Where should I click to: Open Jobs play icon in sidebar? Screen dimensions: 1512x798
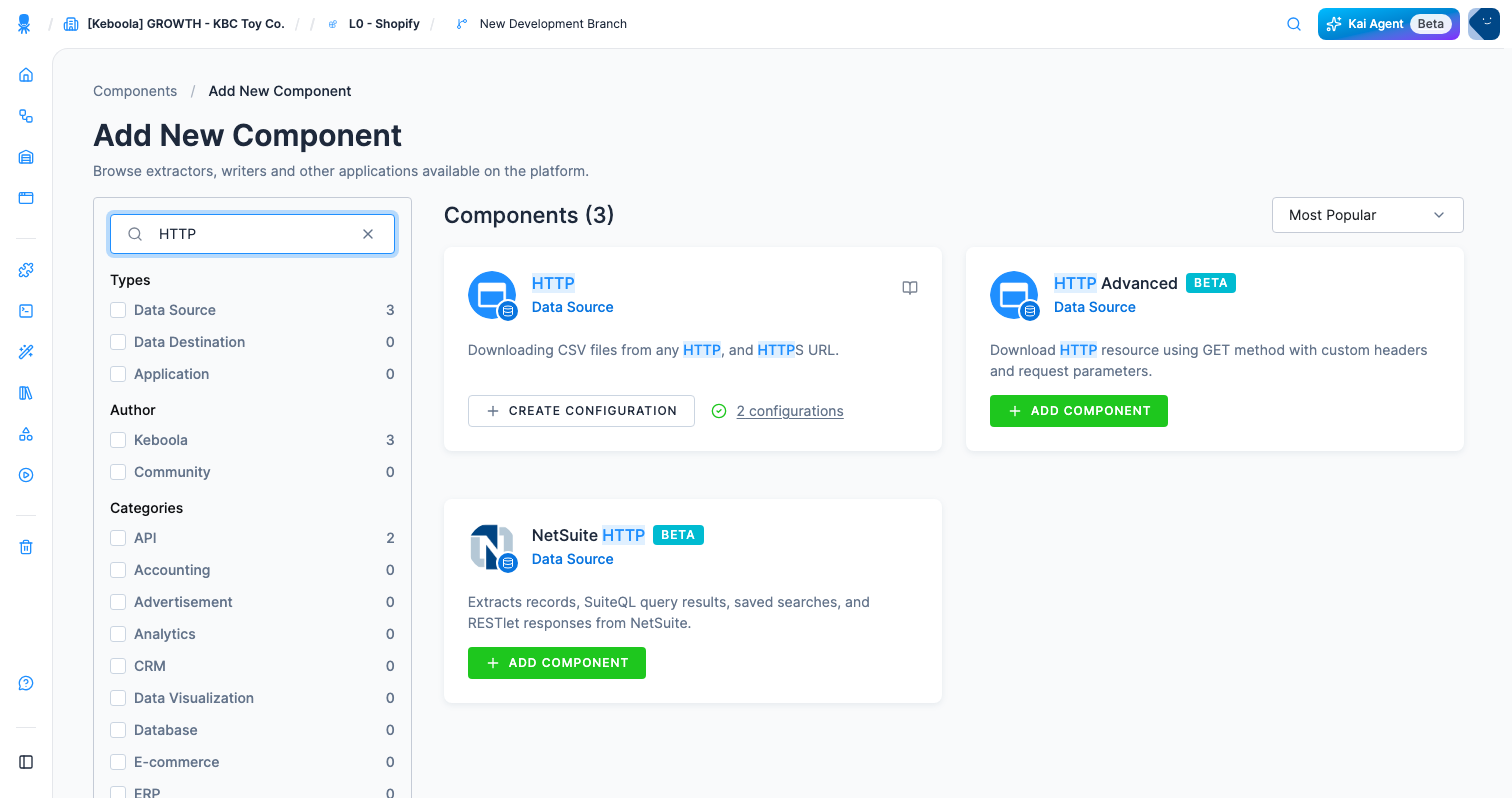click(x=26, y=475)
